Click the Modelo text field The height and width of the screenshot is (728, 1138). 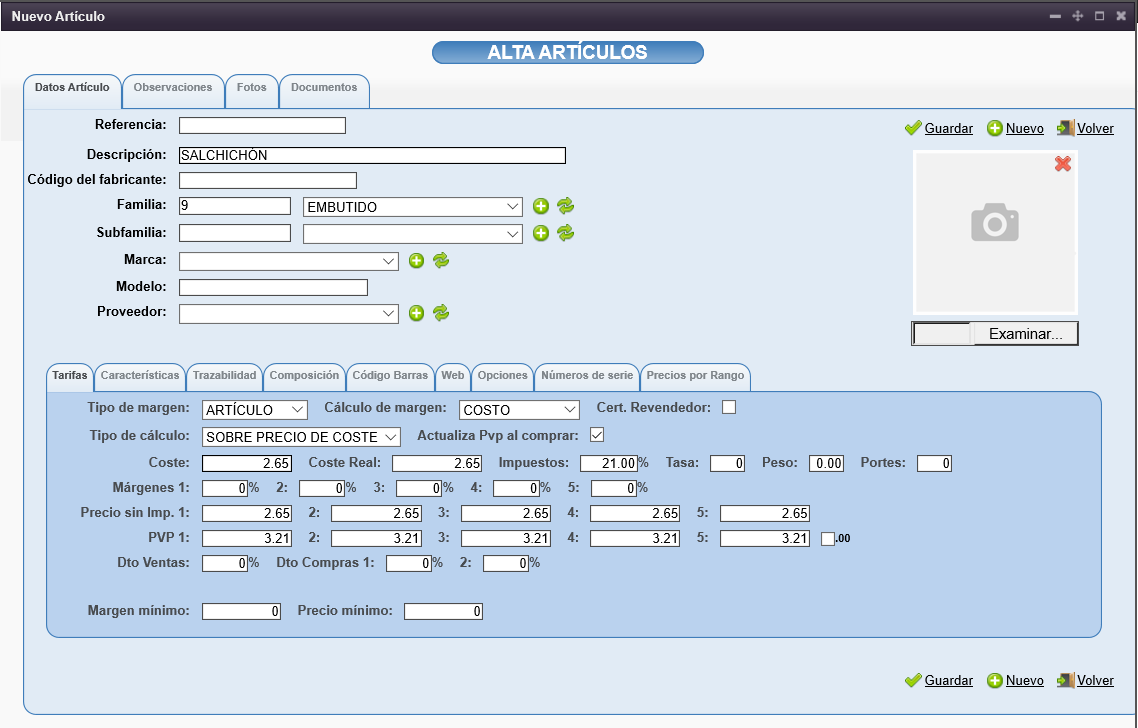pos(273,287)
